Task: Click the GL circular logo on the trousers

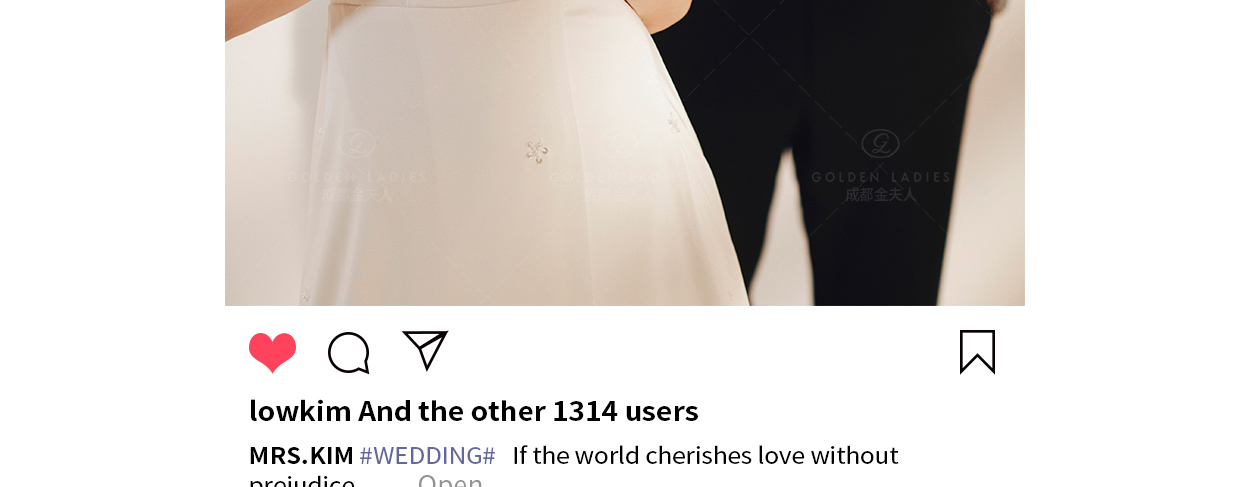Action: tap(880, 144)
